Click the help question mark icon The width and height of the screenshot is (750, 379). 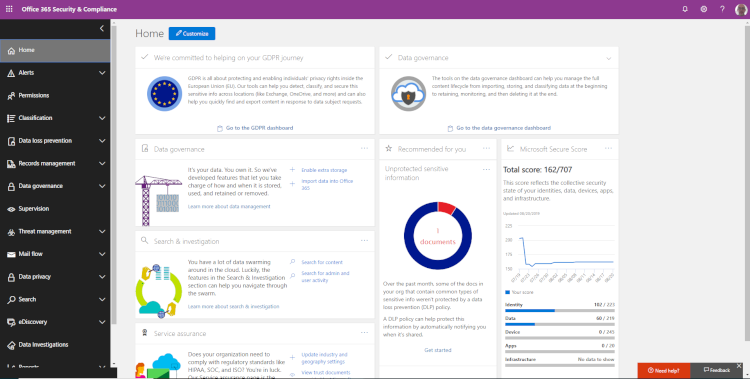[722, 9]
